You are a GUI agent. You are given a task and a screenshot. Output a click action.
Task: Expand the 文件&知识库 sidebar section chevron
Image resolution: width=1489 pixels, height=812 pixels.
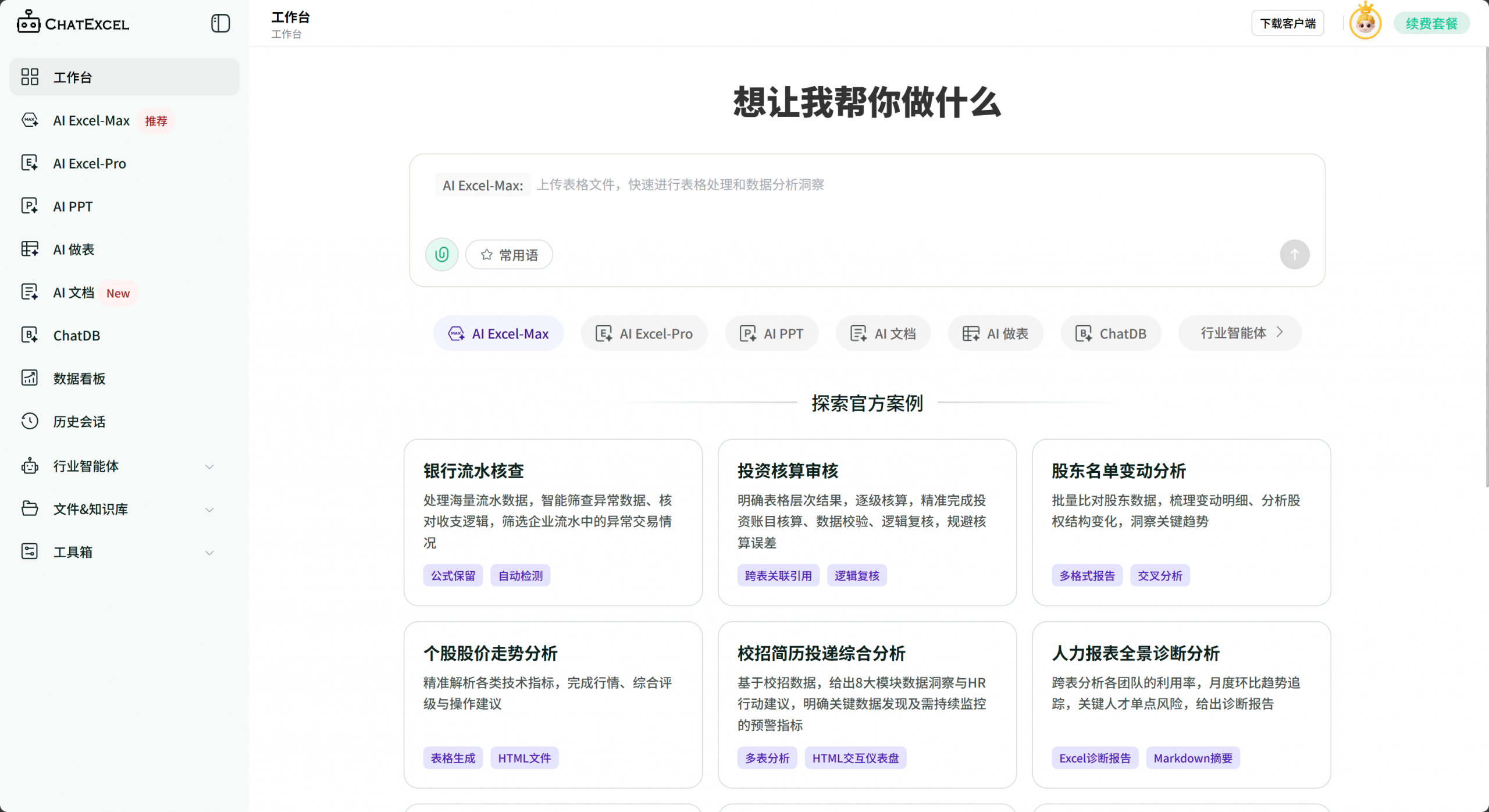(210, 510)
